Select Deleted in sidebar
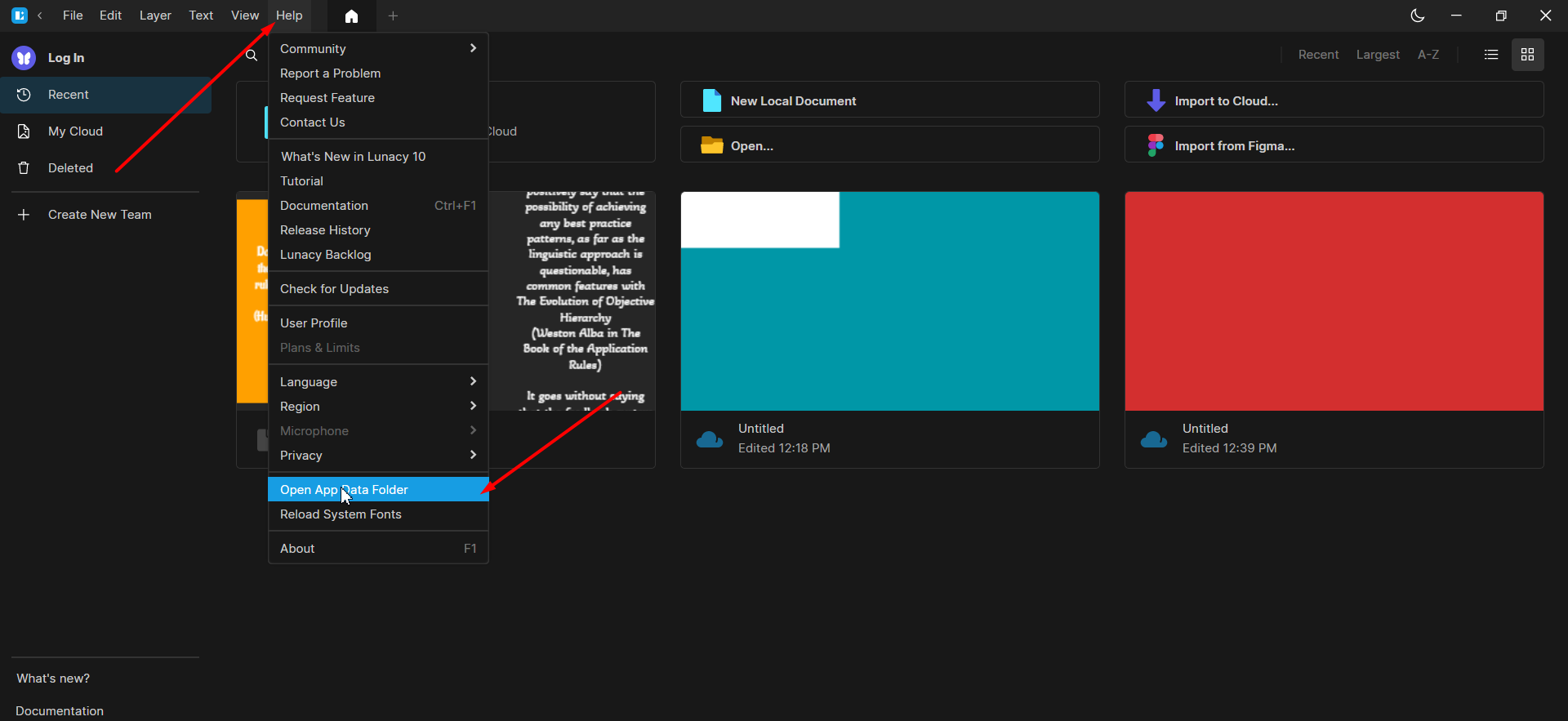 pos(106,168)
